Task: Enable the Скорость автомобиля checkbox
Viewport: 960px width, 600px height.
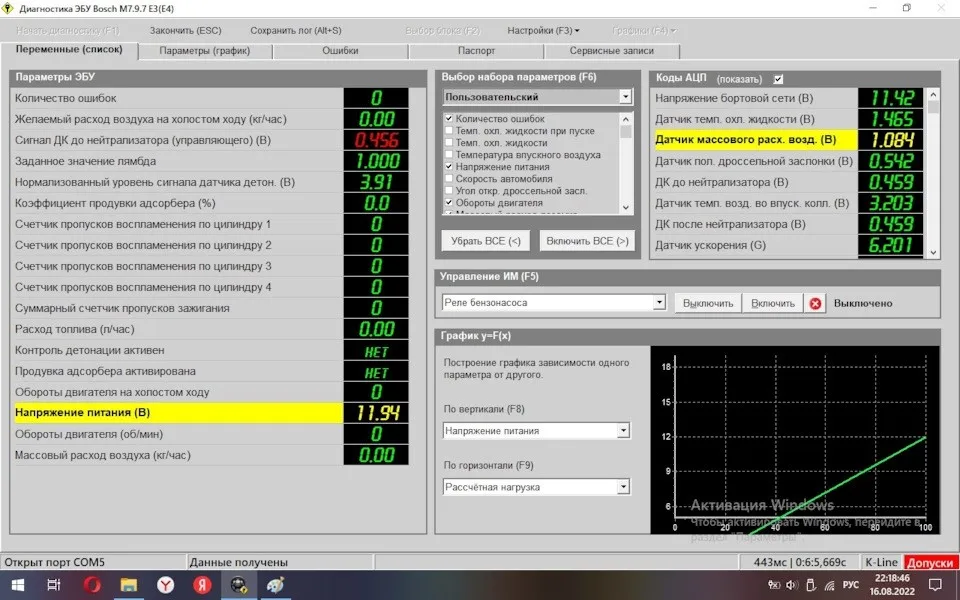Action: tap(448, 179)
